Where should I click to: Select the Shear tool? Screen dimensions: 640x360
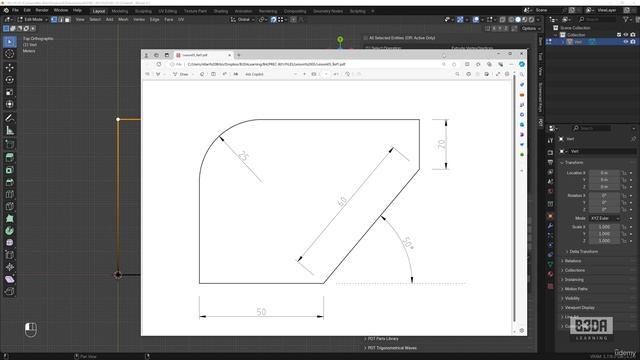[x=9, y=280]
